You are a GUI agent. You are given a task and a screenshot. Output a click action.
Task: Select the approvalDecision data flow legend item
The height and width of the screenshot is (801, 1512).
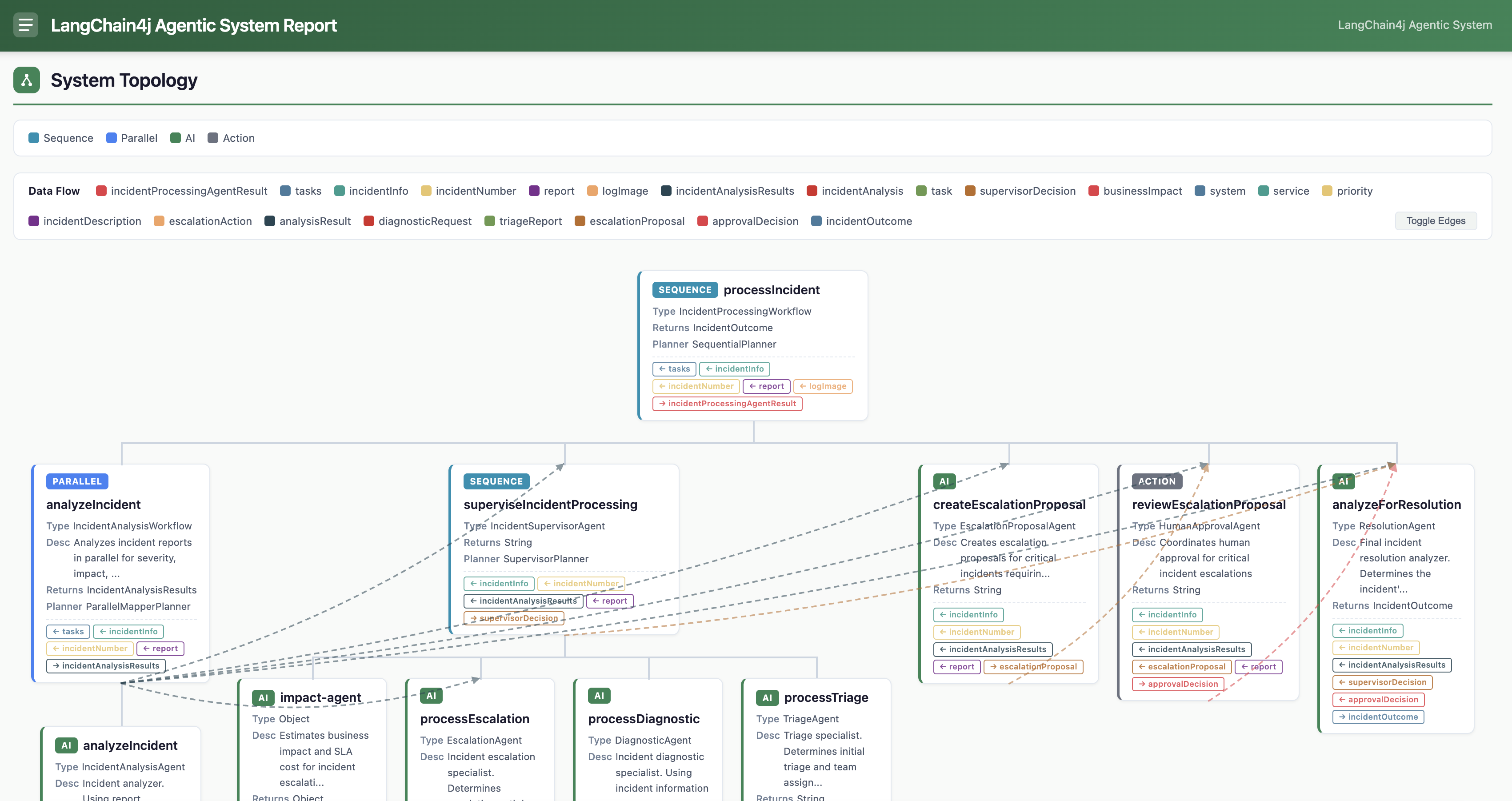tap(748, 221)
